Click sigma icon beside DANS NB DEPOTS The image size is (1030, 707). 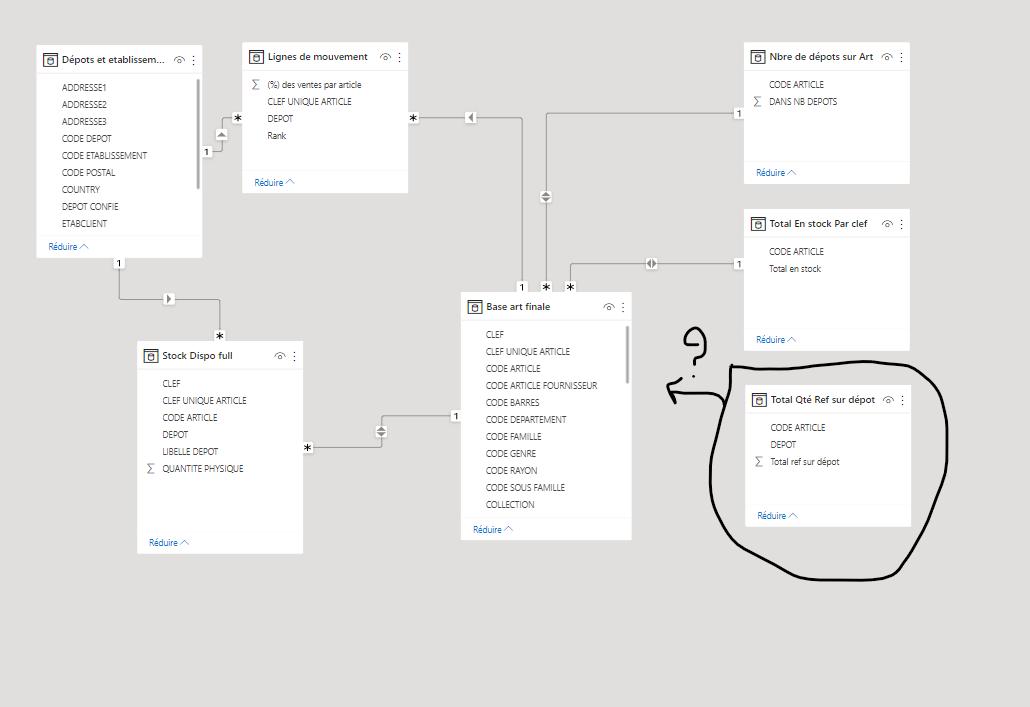(x=757, y=102)
